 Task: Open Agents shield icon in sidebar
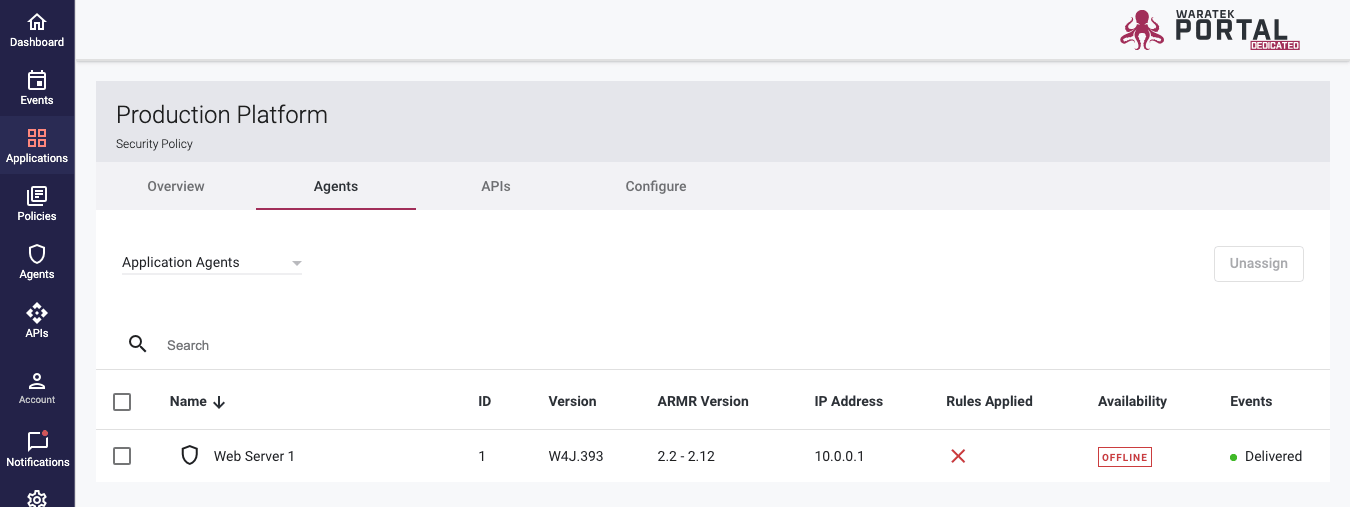(37, 254)
